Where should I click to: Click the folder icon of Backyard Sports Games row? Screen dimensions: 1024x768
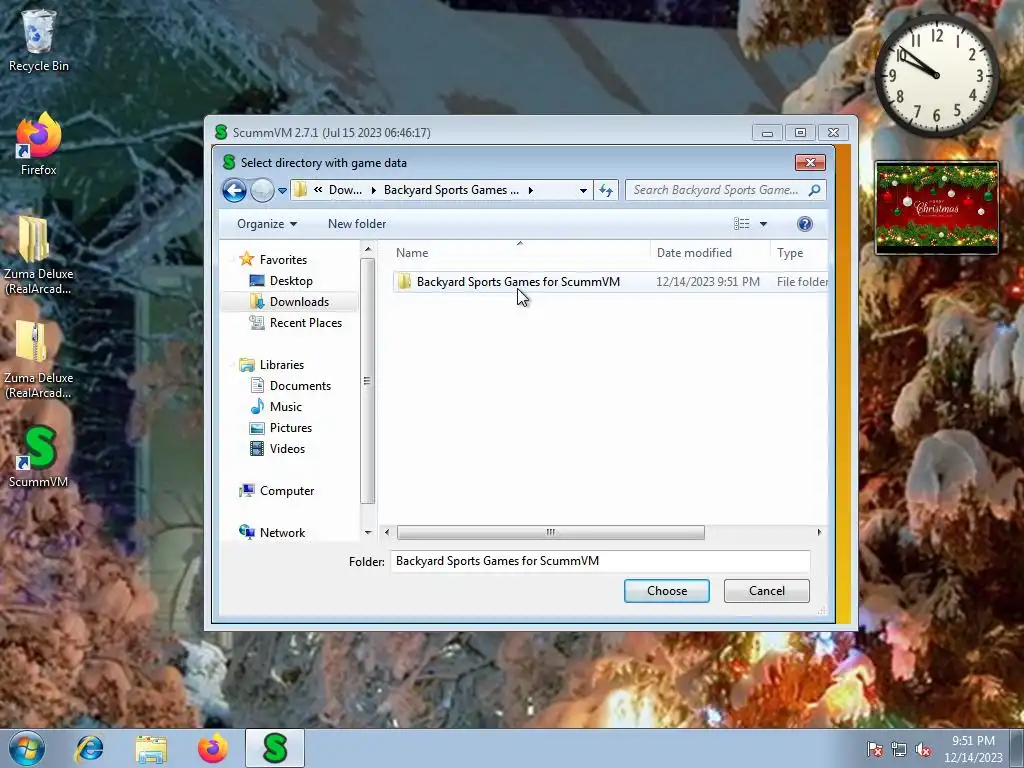pyautogui.click(x=404, y=281)
